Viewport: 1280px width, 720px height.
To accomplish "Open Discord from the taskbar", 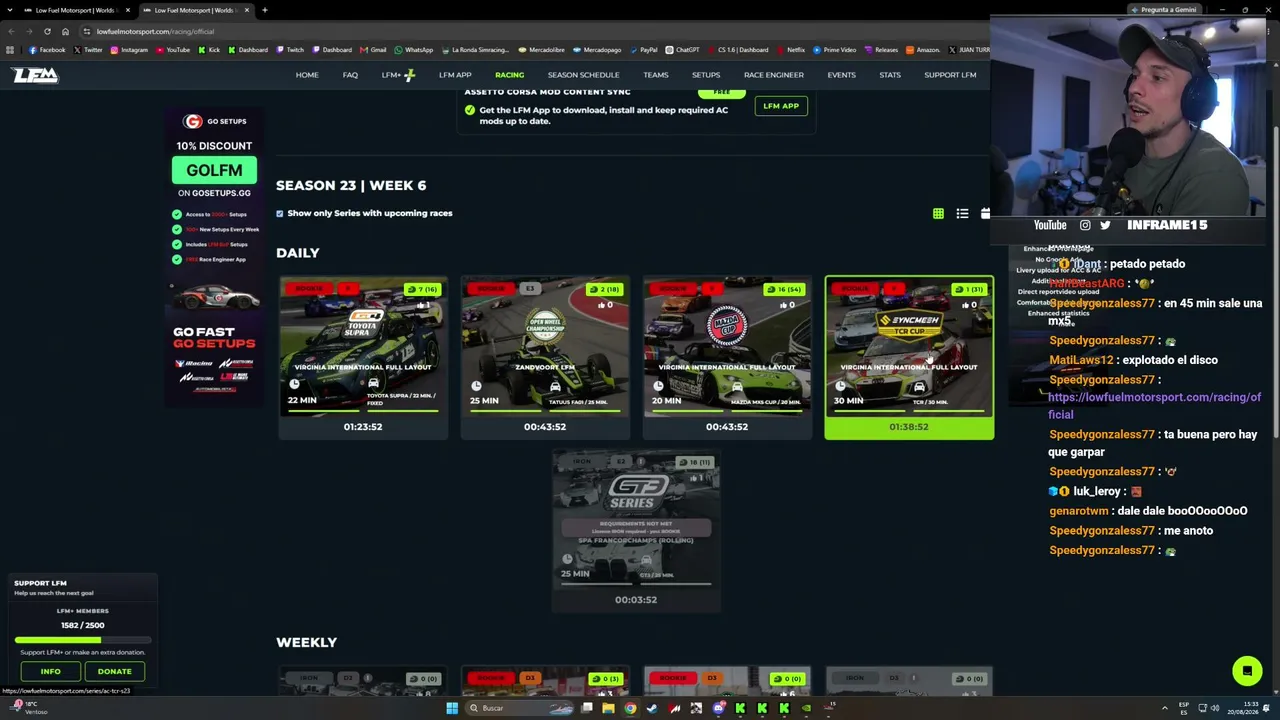I will [x=718, y=708].
